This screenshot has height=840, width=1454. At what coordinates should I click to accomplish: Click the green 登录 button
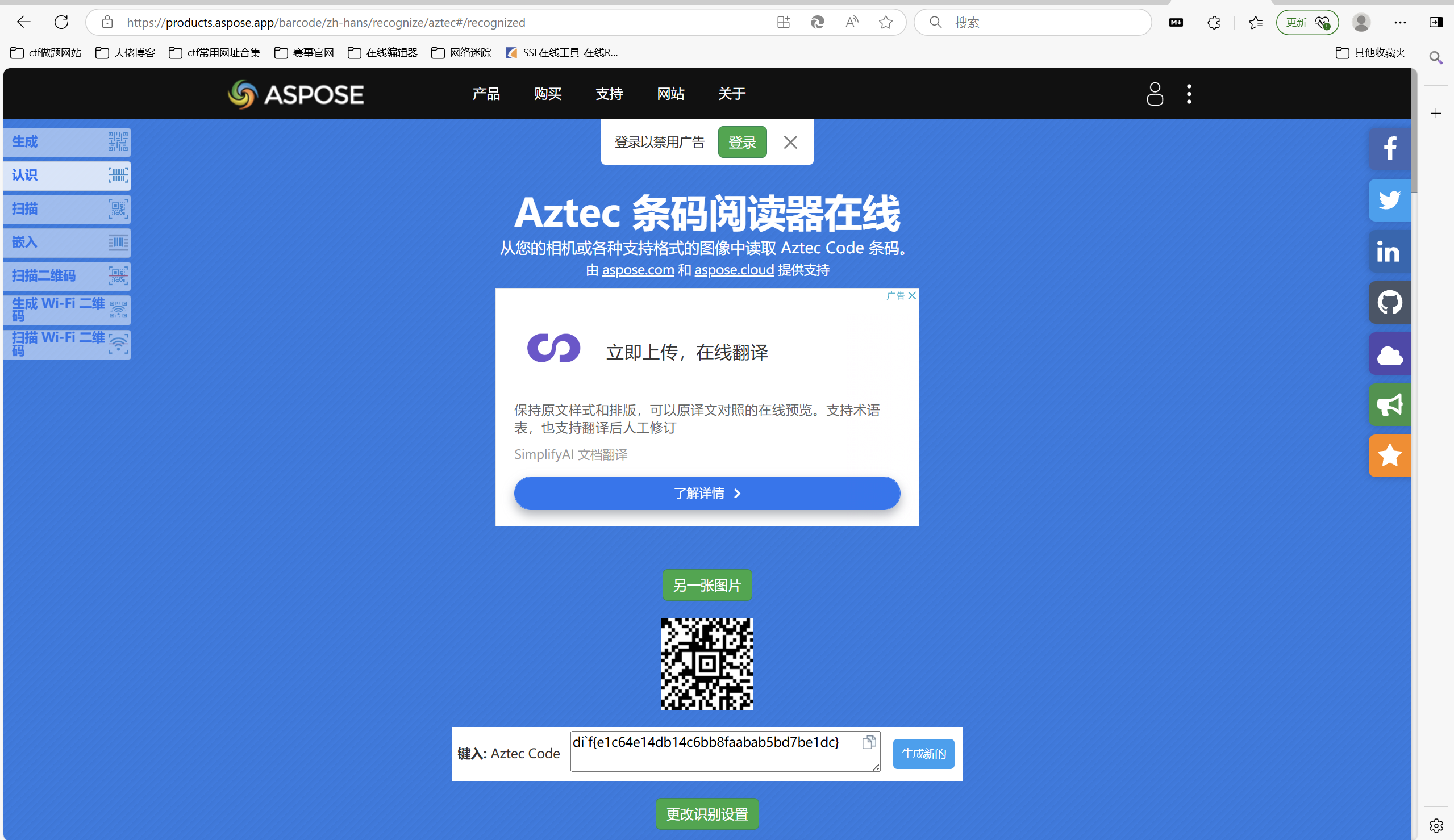pos(742,142)
